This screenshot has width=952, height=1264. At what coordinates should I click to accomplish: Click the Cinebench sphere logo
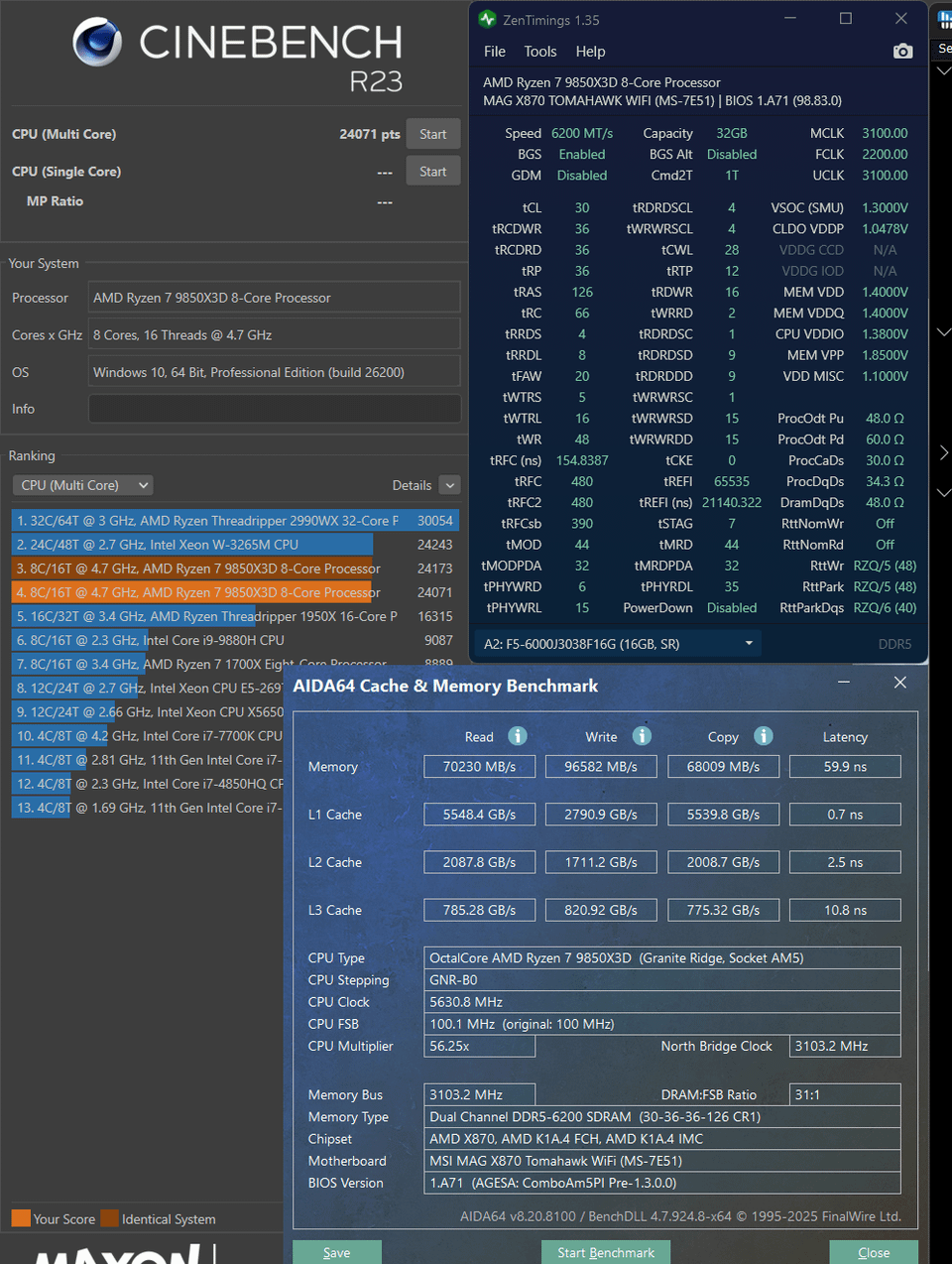pyautogui.click(x=97, y=43)
